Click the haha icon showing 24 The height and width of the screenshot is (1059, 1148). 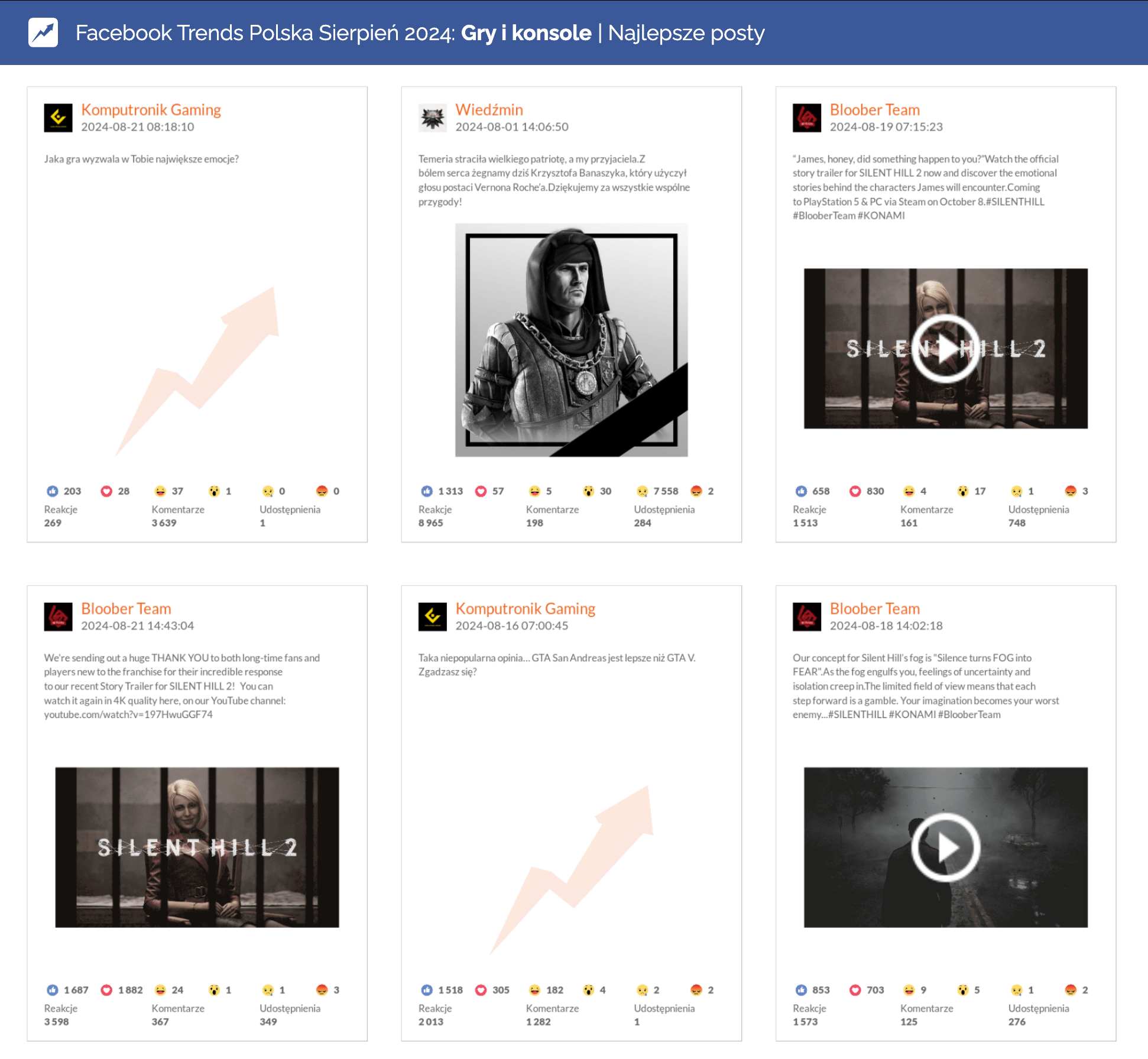tap(160, 990)
